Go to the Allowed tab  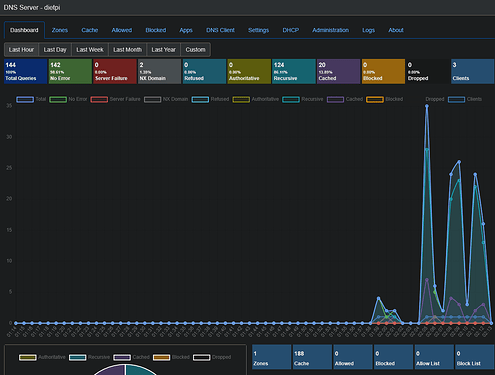[x=122, y=30]
